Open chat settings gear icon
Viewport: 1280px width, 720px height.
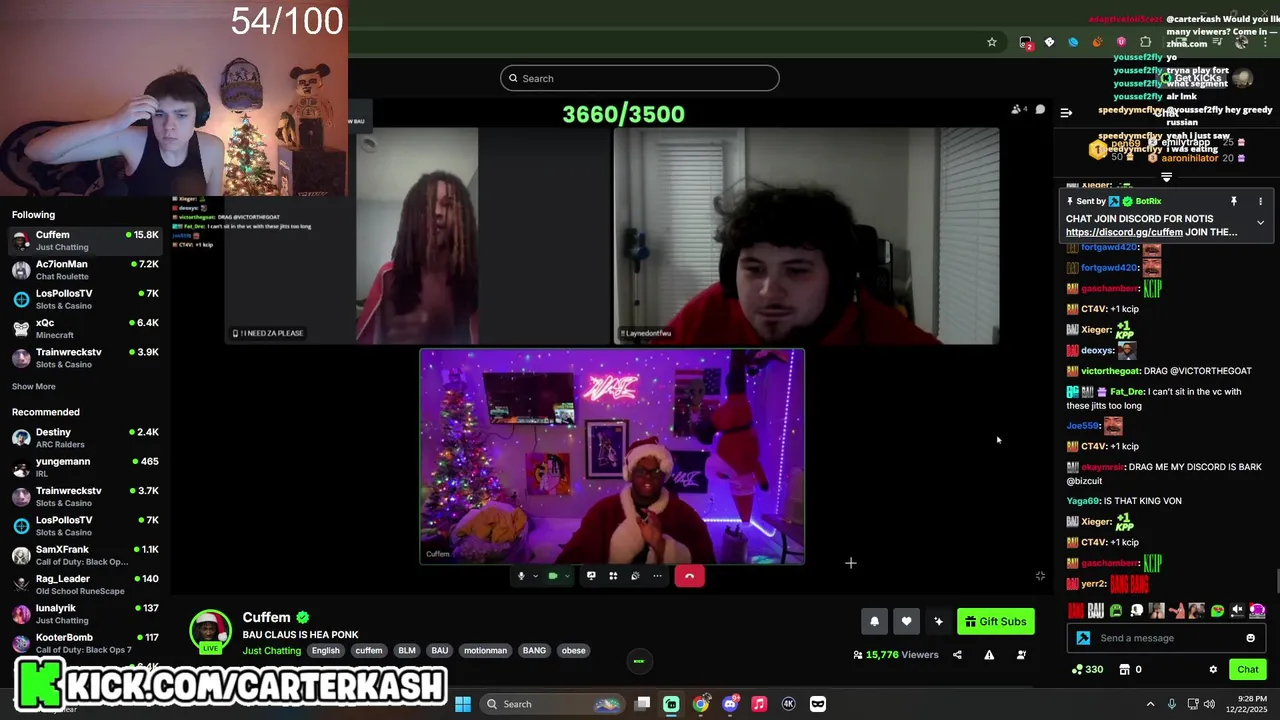pos(1213,669)
